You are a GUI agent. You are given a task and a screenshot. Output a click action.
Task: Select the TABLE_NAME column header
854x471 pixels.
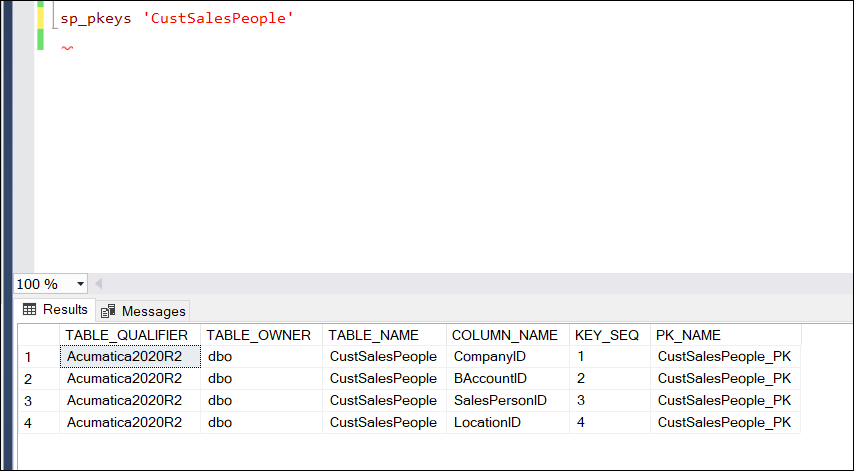coord(374,335)
